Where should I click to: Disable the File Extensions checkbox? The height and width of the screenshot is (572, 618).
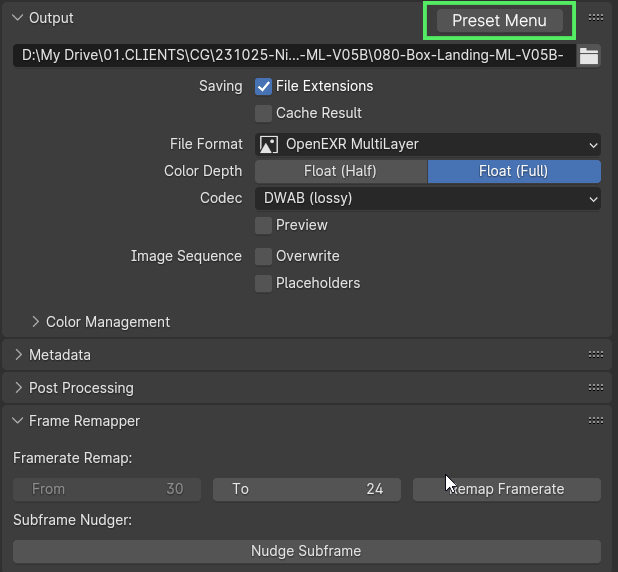(x=263, y=86)
